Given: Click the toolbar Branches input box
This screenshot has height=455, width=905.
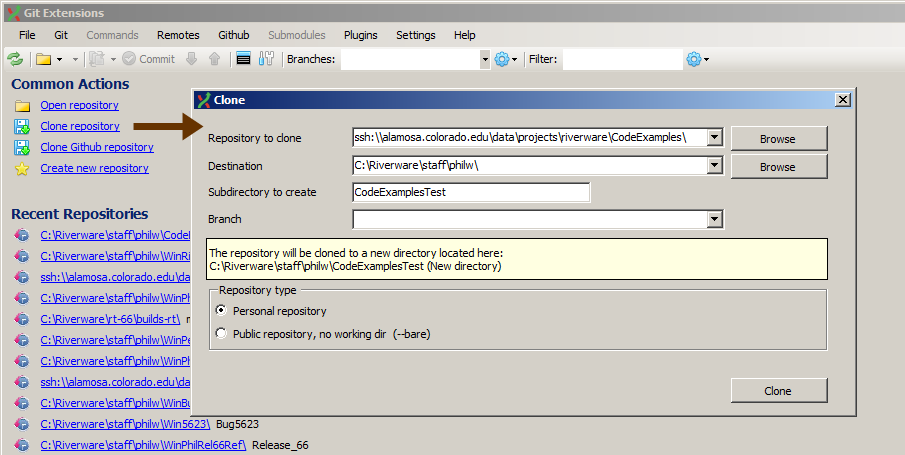Looking at the screenshot, I should click(410, 59).
